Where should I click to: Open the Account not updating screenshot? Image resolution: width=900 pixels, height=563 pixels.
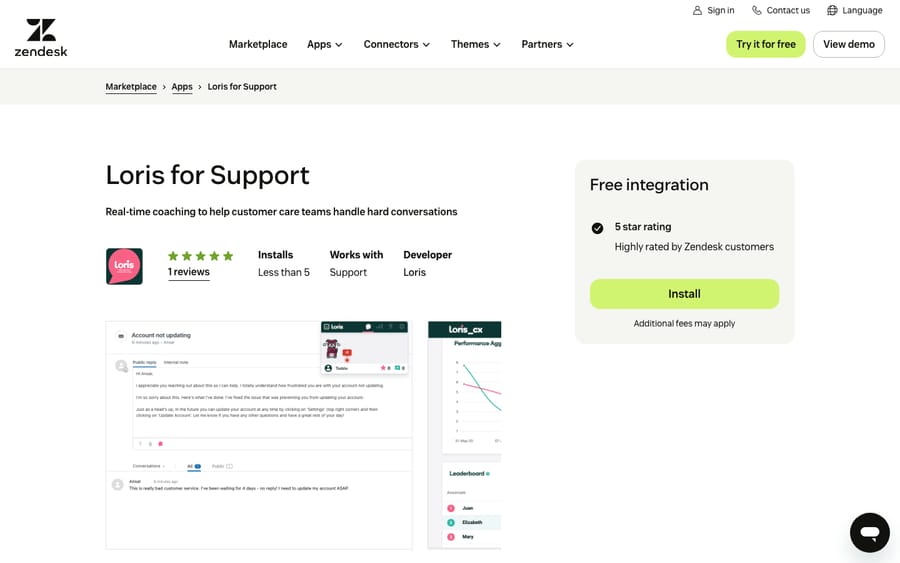click(259, 435)
